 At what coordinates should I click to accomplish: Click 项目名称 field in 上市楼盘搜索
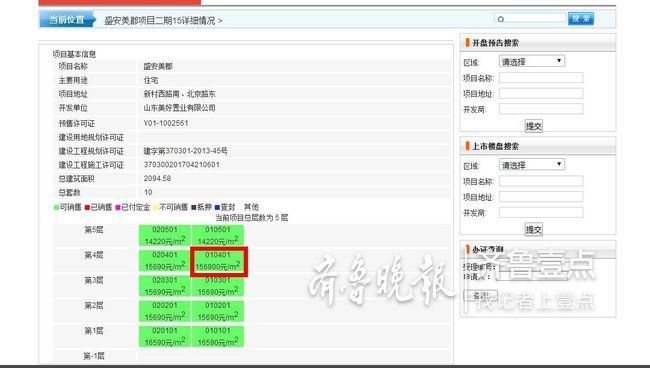coord(541,181)
